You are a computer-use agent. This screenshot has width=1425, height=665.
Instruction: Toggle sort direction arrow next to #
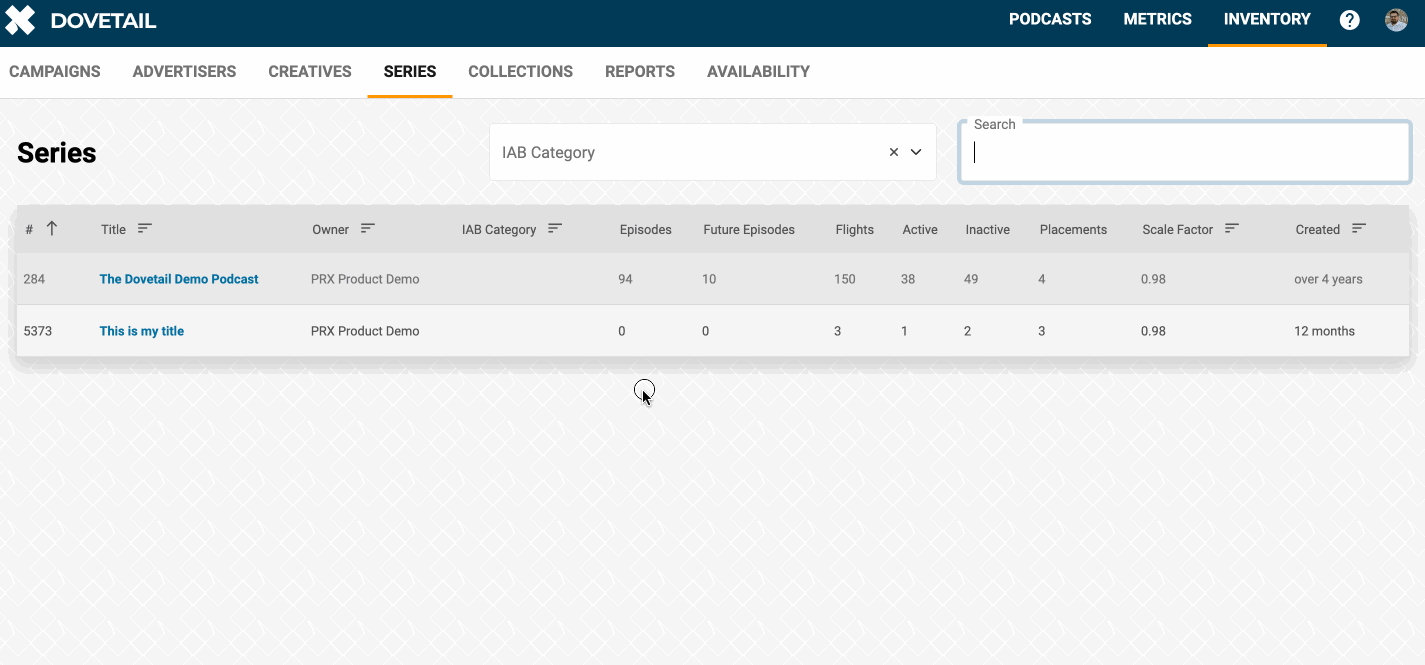pyautogui.click(x=52, y=229)
